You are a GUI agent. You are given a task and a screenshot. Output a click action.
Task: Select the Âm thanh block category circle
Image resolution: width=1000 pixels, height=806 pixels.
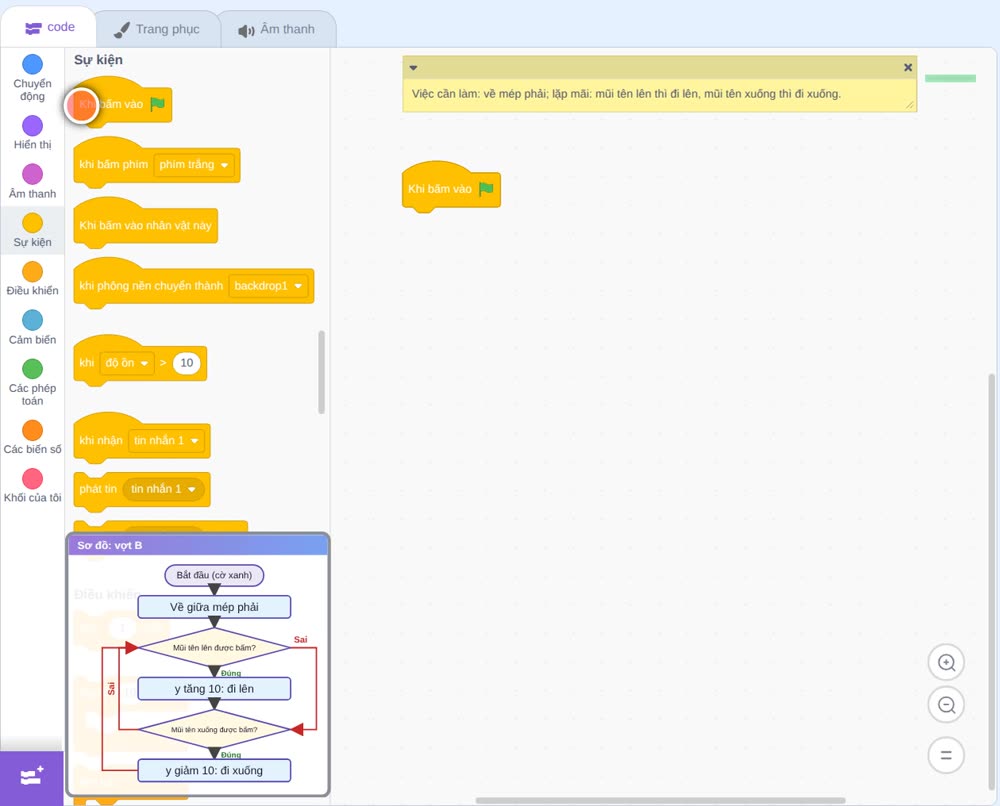[x=33, y=174]
